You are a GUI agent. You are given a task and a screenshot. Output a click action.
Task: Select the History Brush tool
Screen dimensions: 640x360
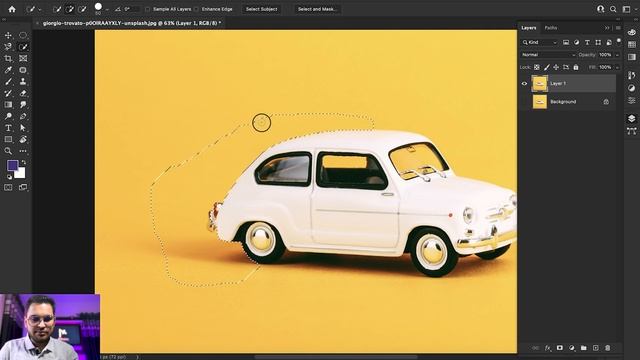tap(8, 93)
